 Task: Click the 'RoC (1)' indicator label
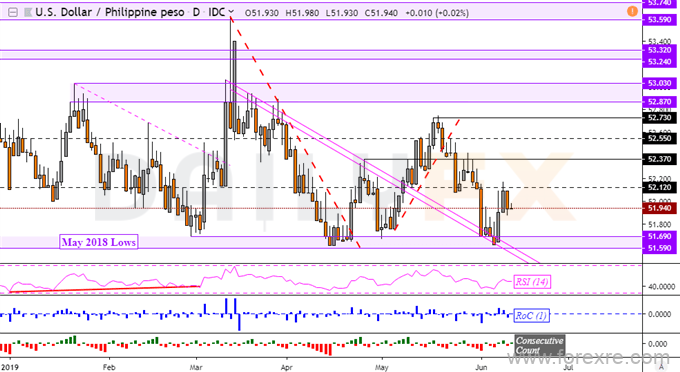(x=531, y=315)
